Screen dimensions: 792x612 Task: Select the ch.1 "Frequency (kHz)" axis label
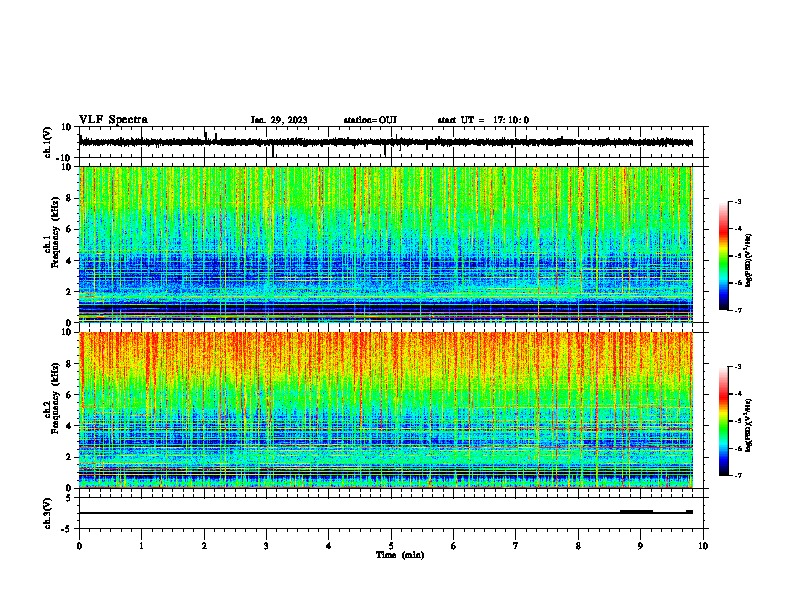(x=55, y=233)
